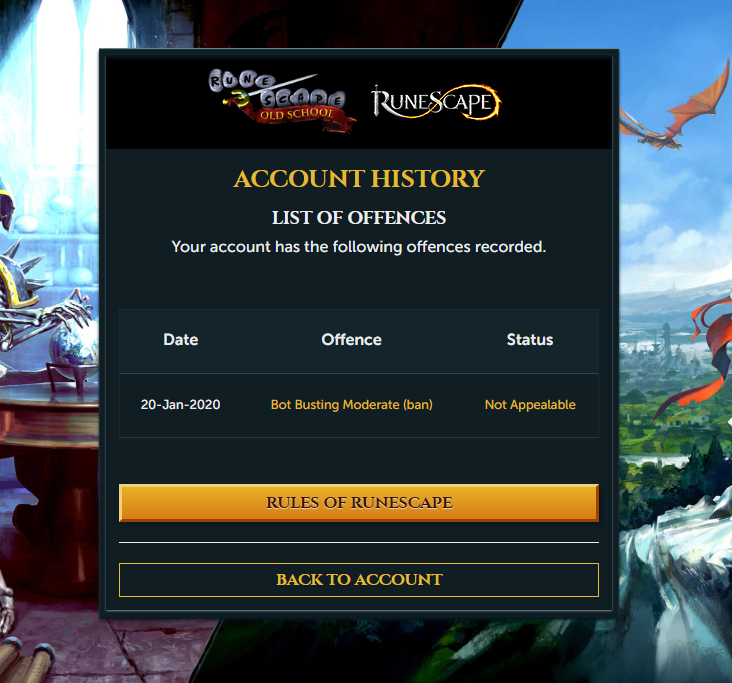Image resolution: width=732 pixels, height=683 pixels.
Task: Click the Date column header
Action: pos(181,339)
